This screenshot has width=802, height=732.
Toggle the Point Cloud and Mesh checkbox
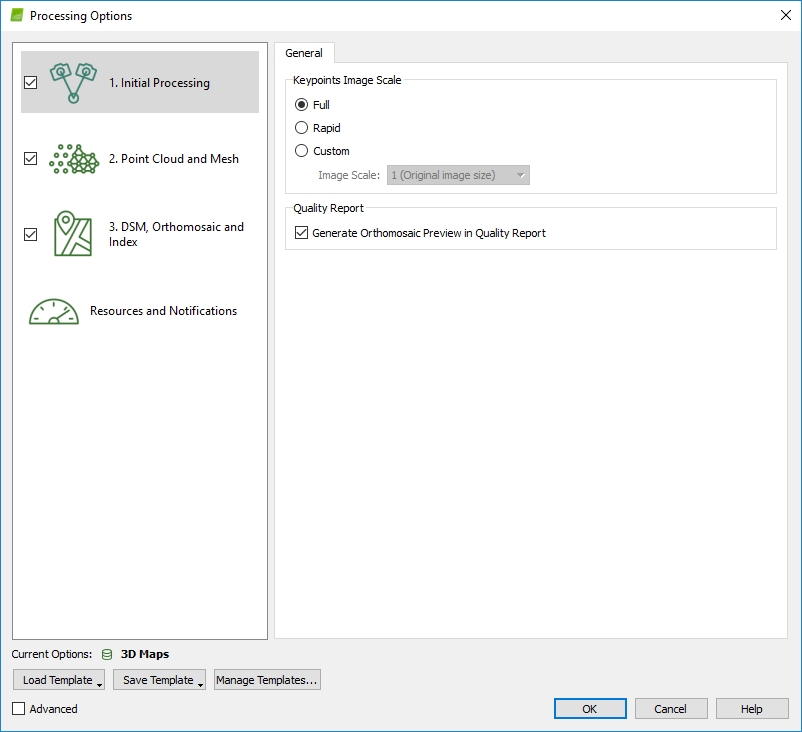pos(30,159)
